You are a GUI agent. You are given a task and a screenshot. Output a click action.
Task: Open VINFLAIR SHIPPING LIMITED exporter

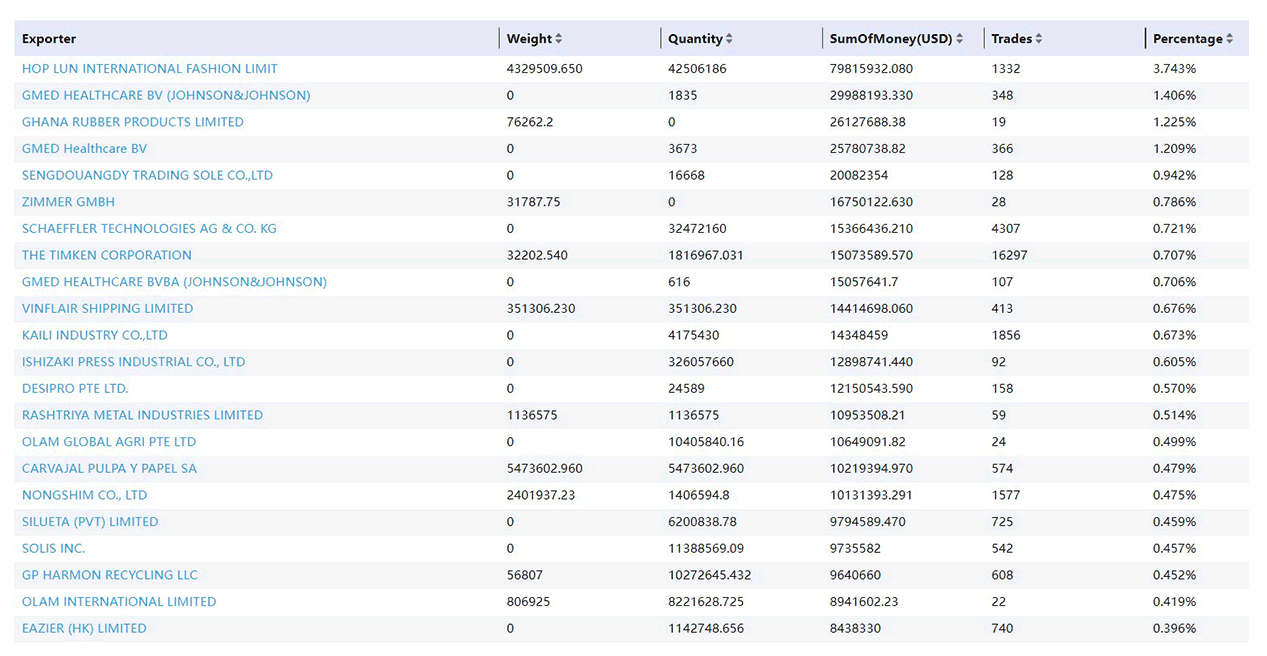click(108, 309)
